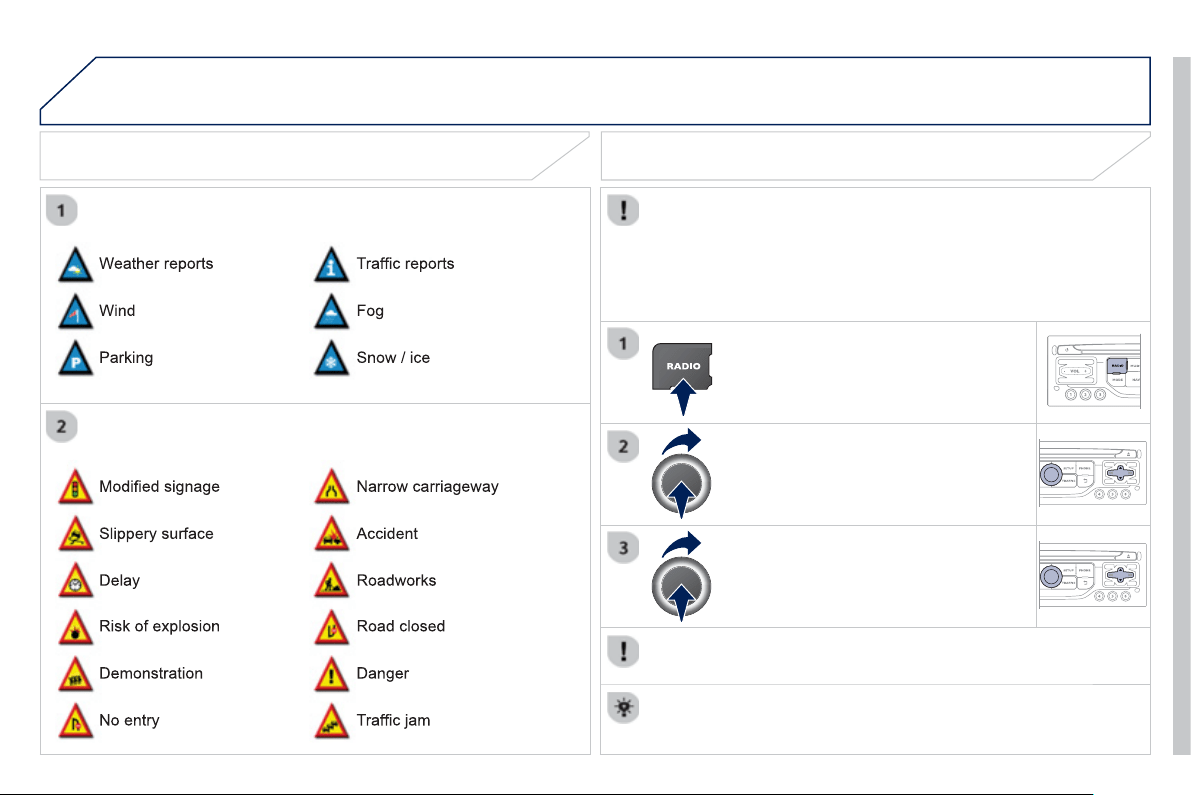Click the Delay clock warning icon
Viewport: 1192px width, 795px height.
click(x=75, y=581)
